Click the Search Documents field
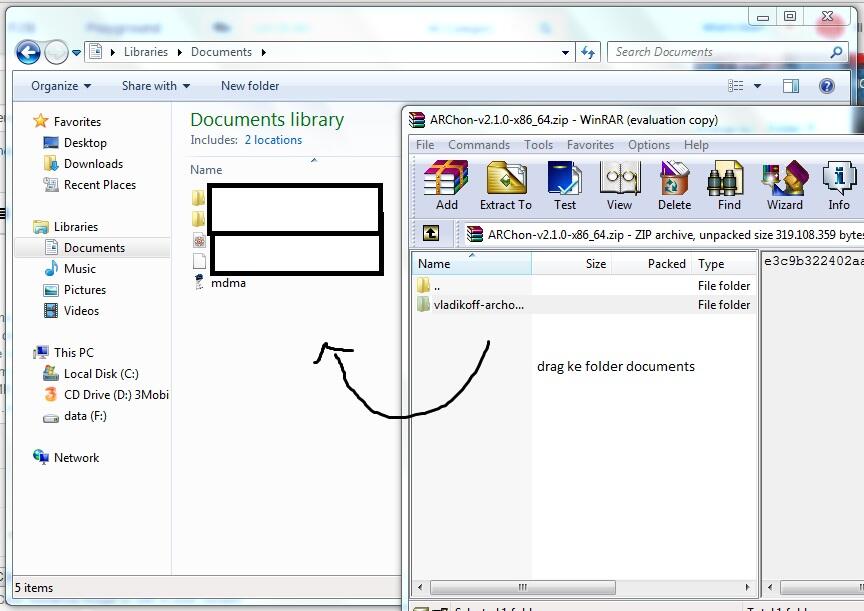Screen dimensions: 864x611 [x=720, y=52]
